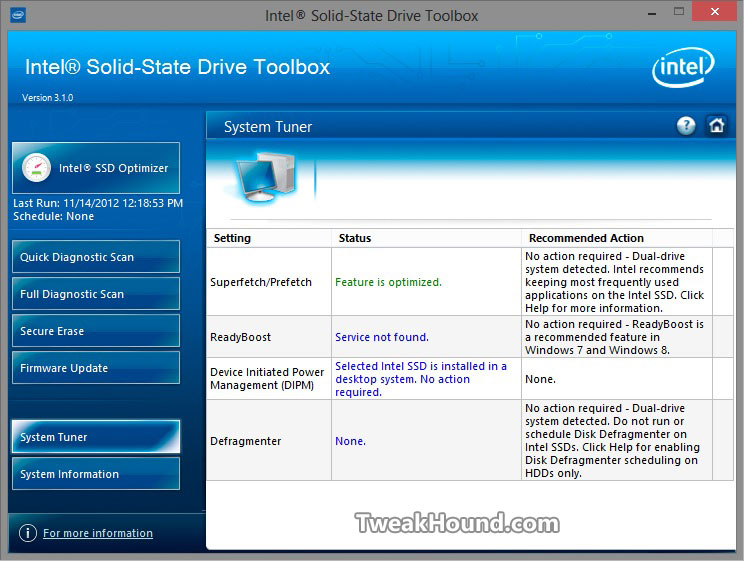The image size is (744, 561).
Task: Click the Setting column header
Action: [x=269, y=238]
